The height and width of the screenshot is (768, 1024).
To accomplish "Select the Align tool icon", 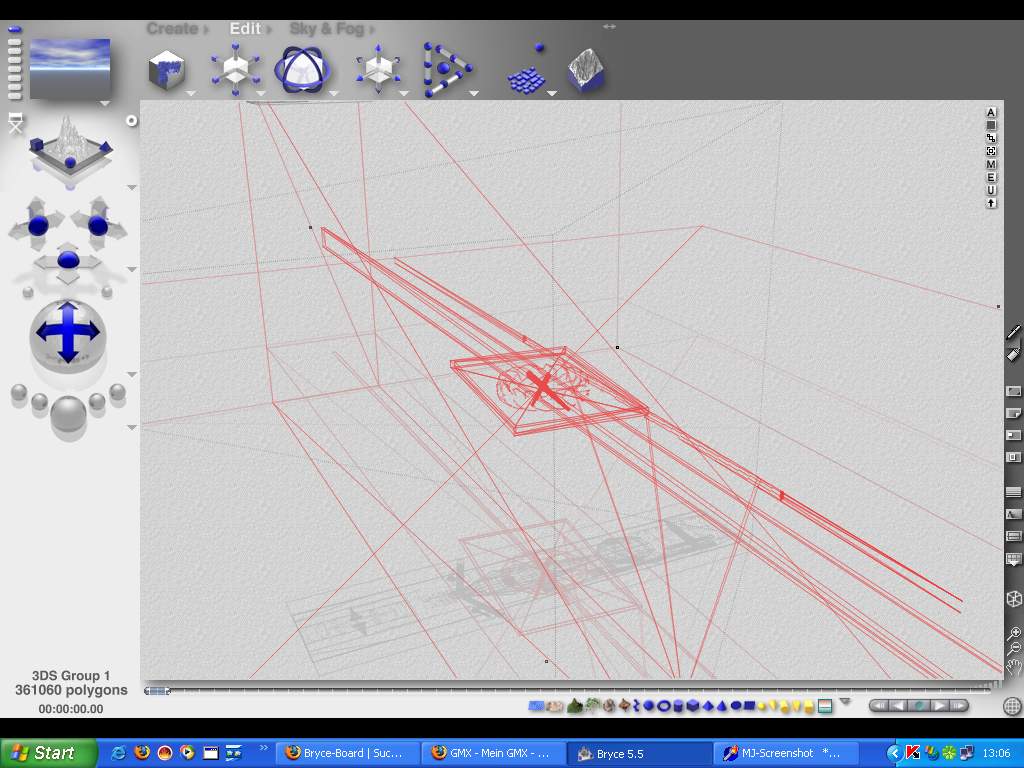I will [447, 69].
